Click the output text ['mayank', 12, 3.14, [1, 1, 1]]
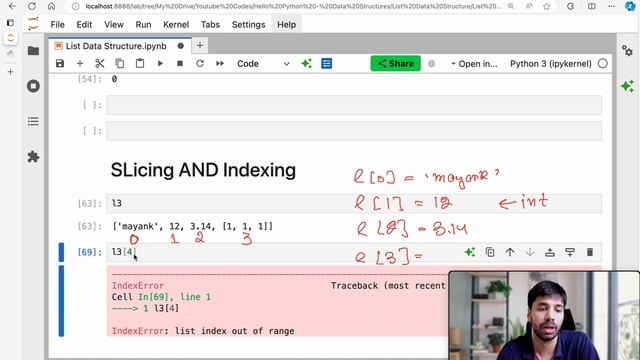 point(193,227)
